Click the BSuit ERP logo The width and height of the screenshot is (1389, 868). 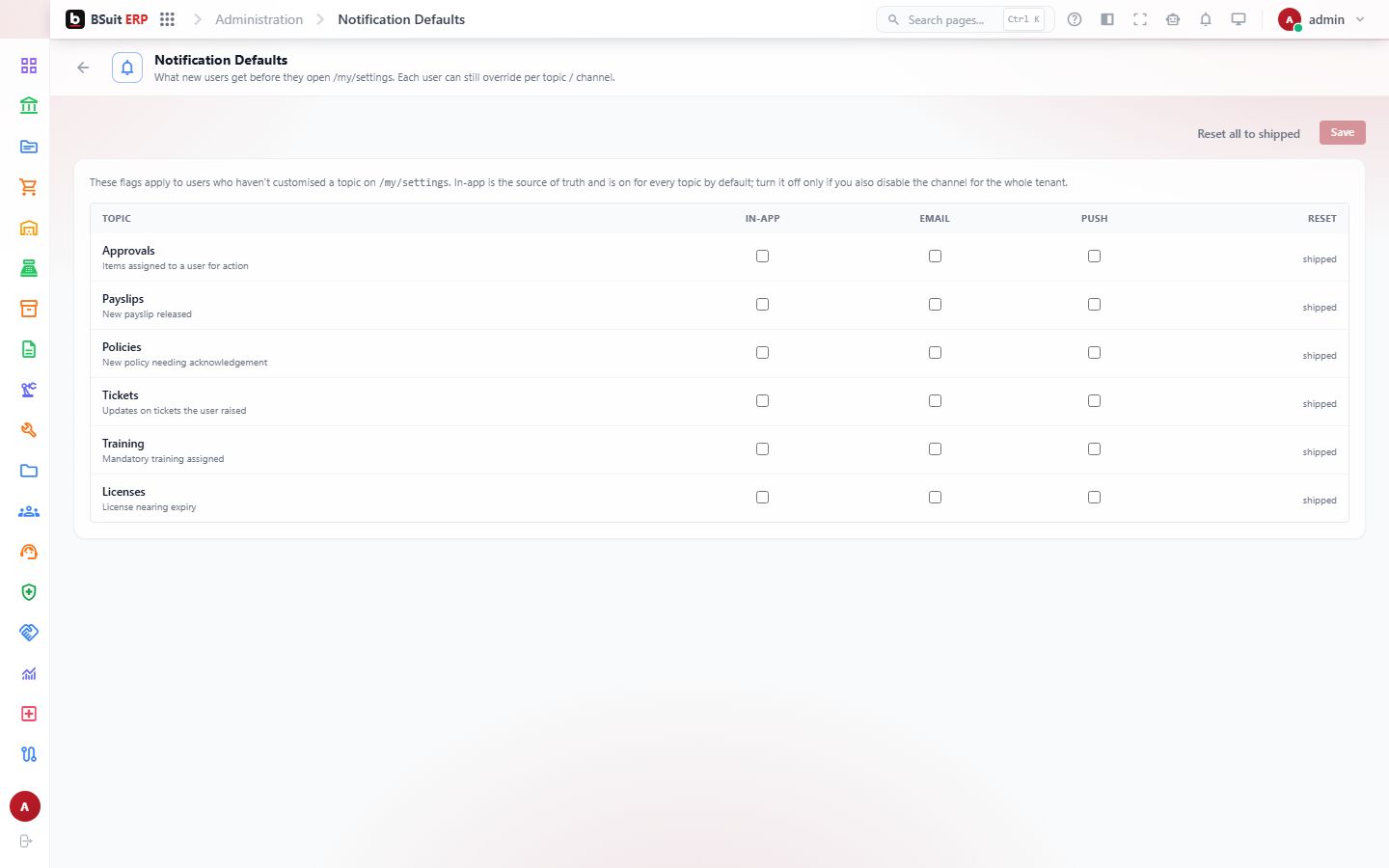pos(107,19)
